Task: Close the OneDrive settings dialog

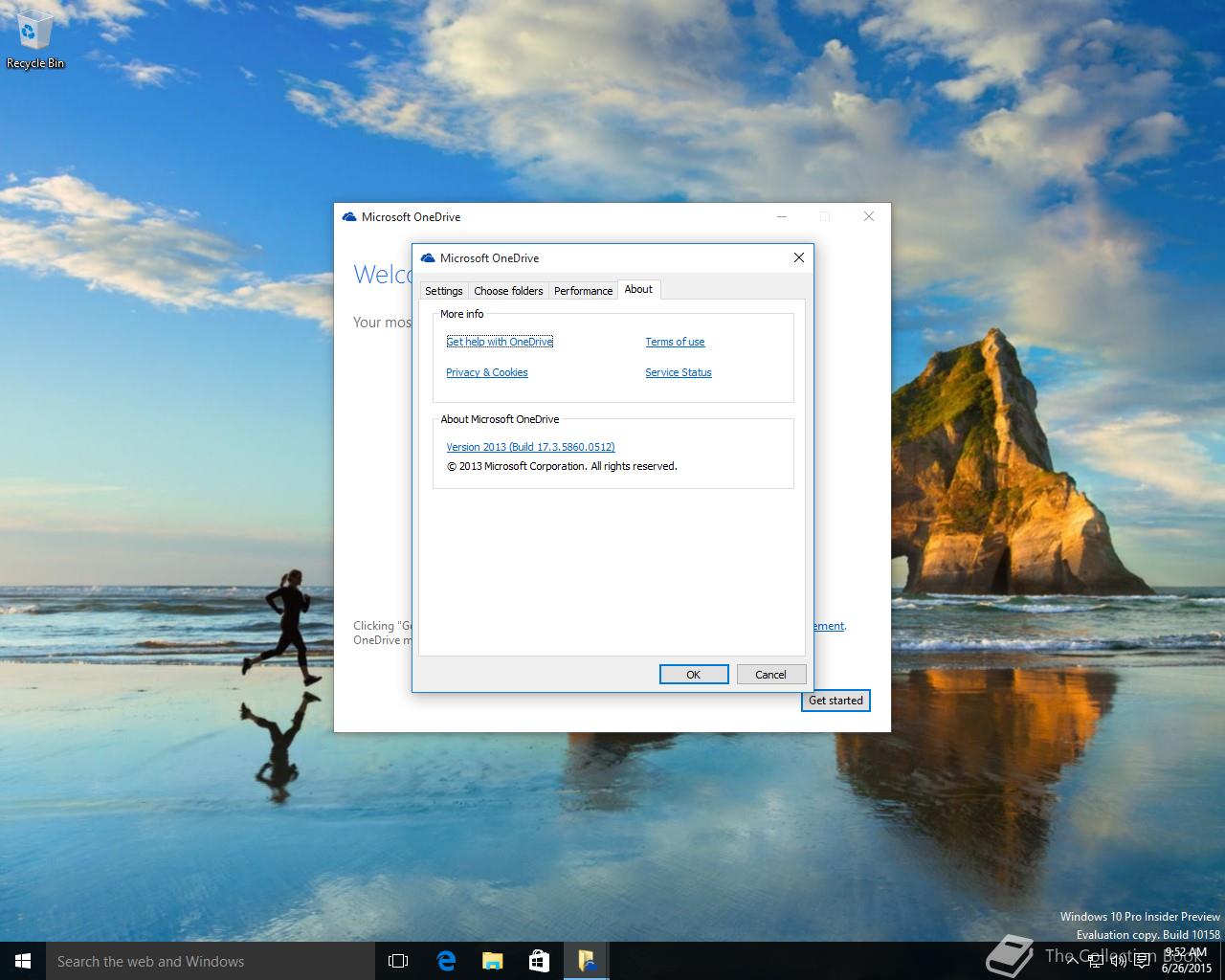Action: tap(799, 257)
